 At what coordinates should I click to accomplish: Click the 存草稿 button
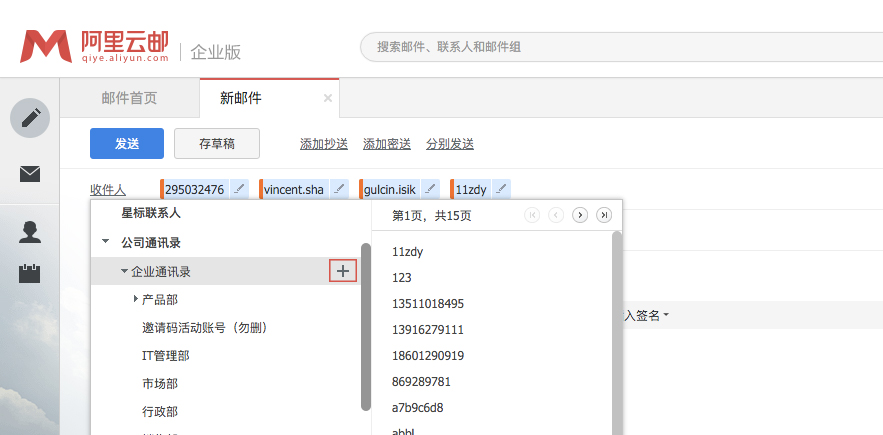point(217,143)
